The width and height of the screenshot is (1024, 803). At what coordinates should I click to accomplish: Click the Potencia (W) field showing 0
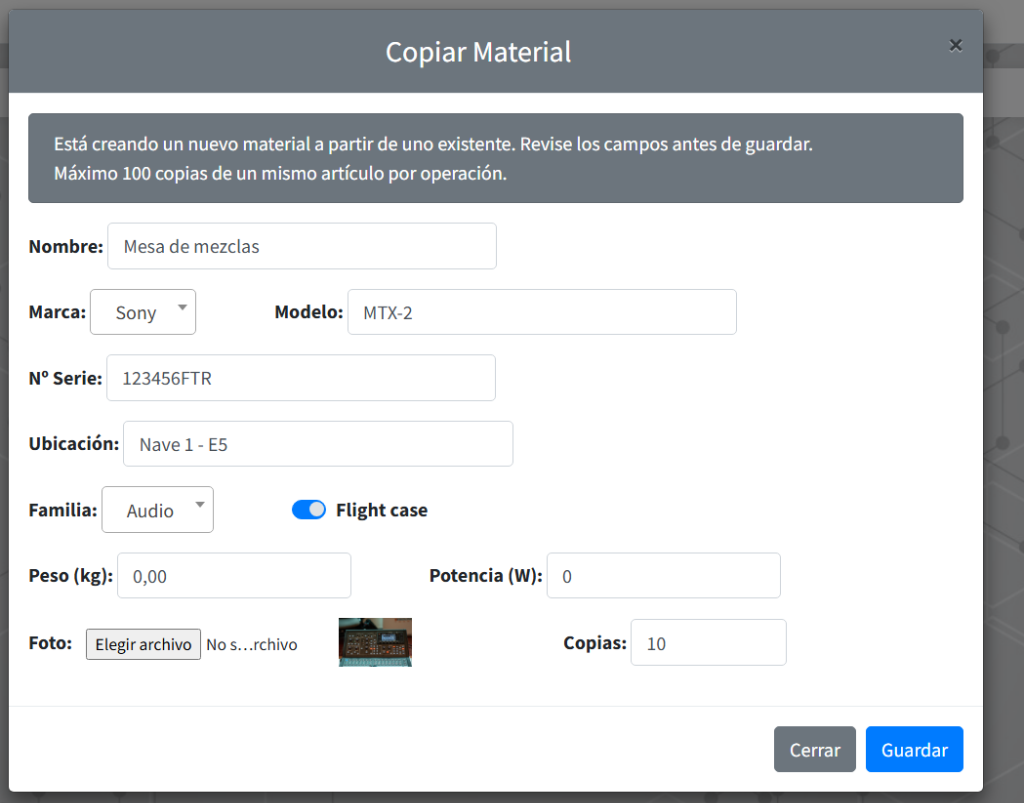(x=662, y=575)
